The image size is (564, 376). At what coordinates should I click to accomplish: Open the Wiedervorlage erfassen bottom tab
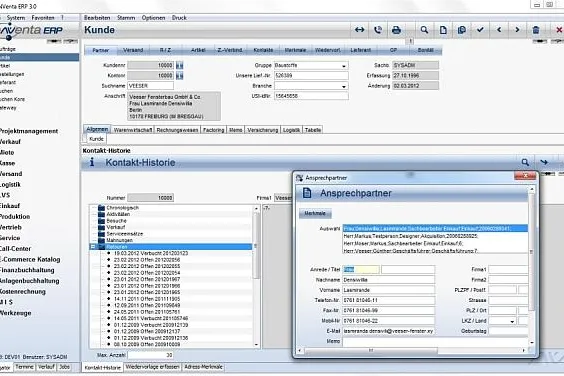[153, 367]
